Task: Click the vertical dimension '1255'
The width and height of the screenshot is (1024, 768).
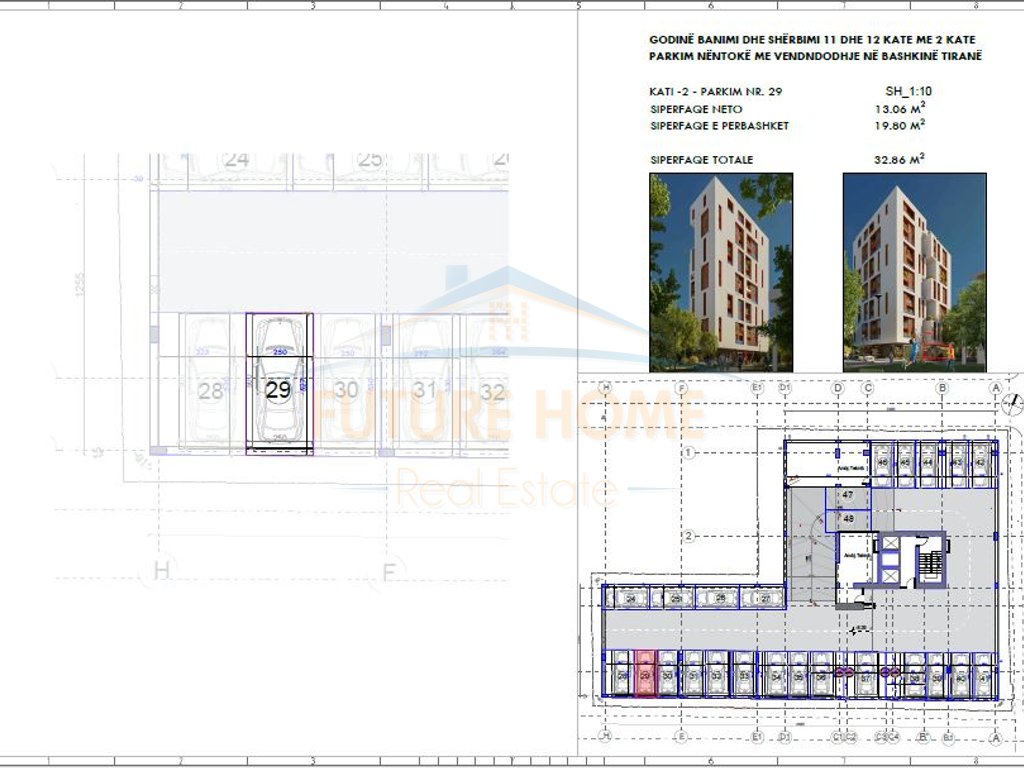Action: [80, 284]
